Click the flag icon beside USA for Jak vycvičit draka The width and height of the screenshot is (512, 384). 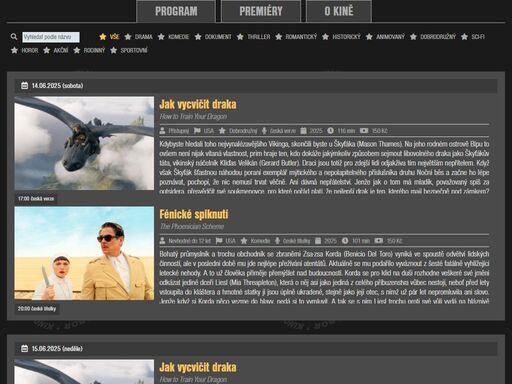point(197,131)
